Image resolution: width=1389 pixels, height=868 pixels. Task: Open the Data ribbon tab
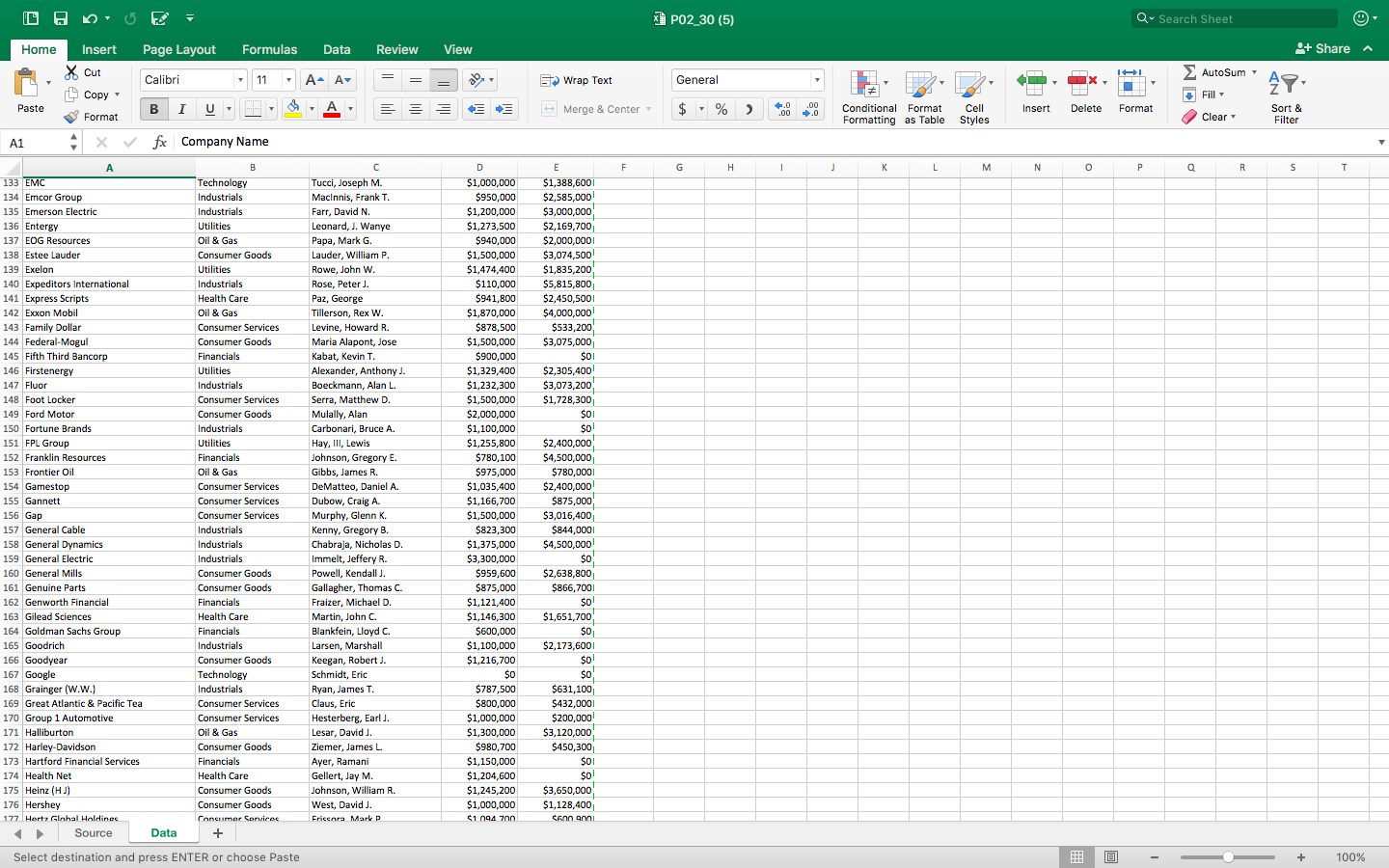tap(337, 49)
